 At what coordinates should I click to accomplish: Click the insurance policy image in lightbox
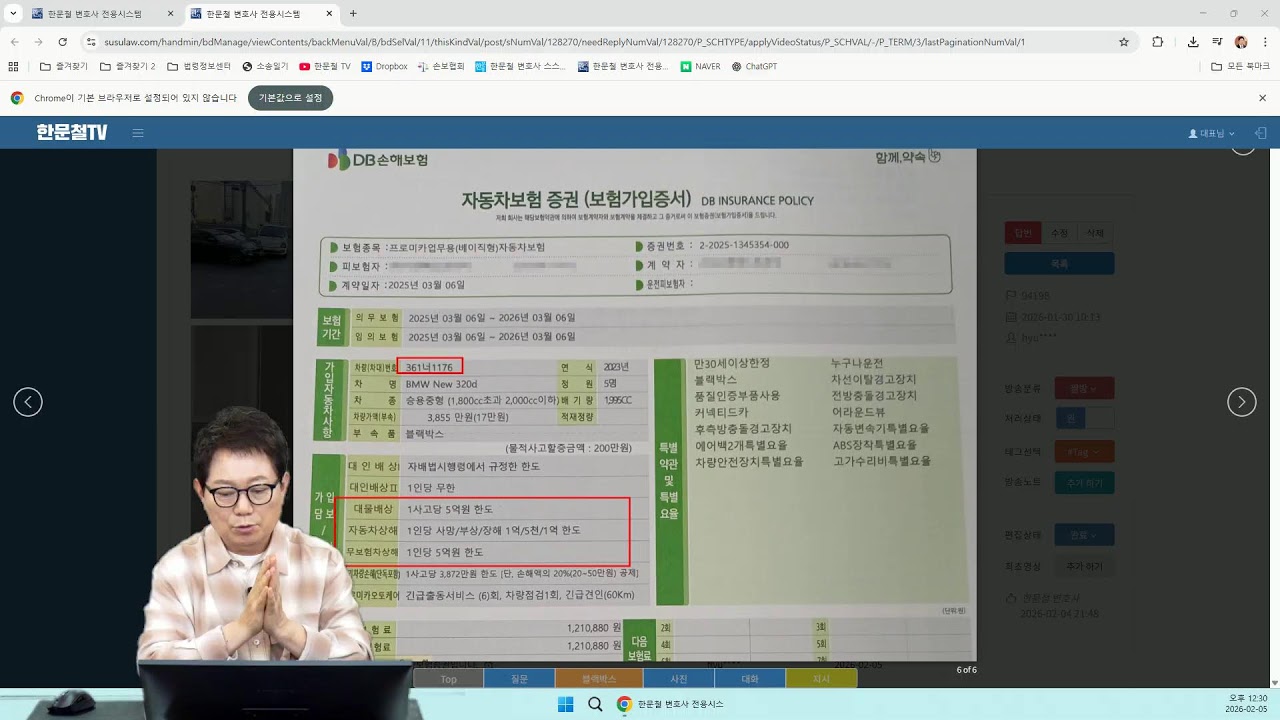click(634, 405)
